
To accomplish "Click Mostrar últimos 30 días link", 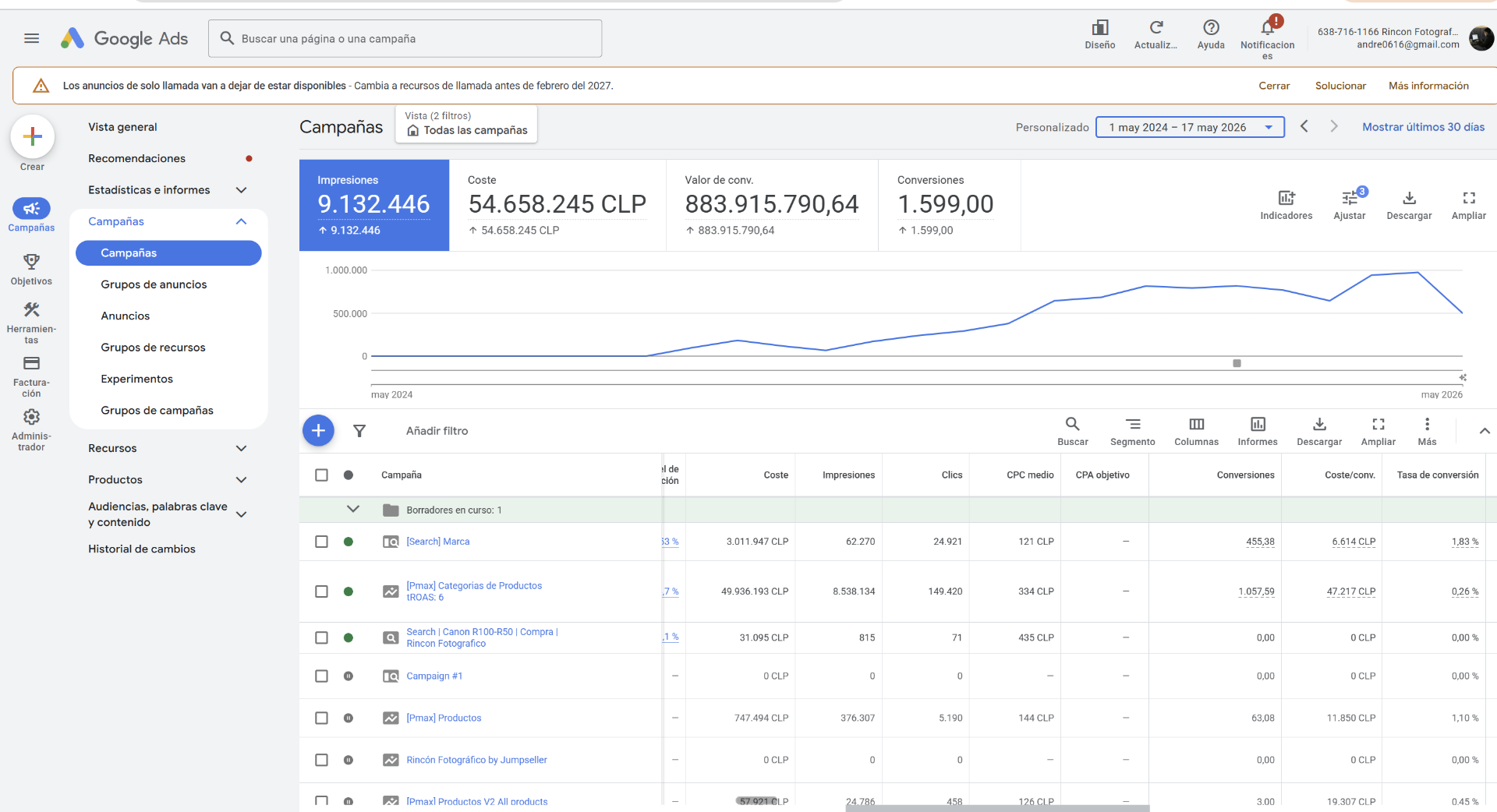I will click(x=1423, y=127).
